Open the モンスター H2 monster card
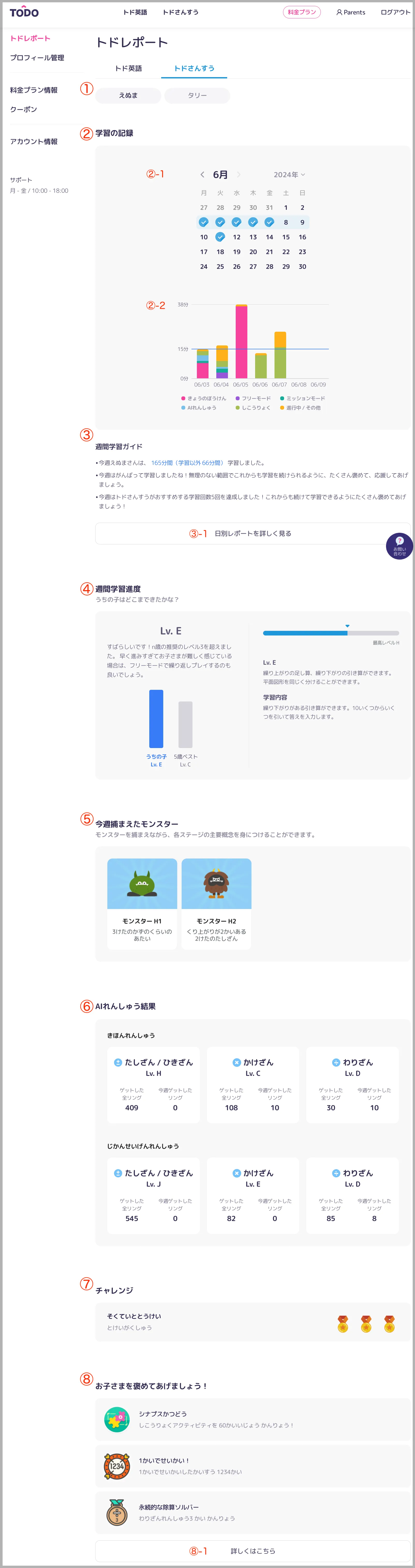 click(x=216, y=903)
